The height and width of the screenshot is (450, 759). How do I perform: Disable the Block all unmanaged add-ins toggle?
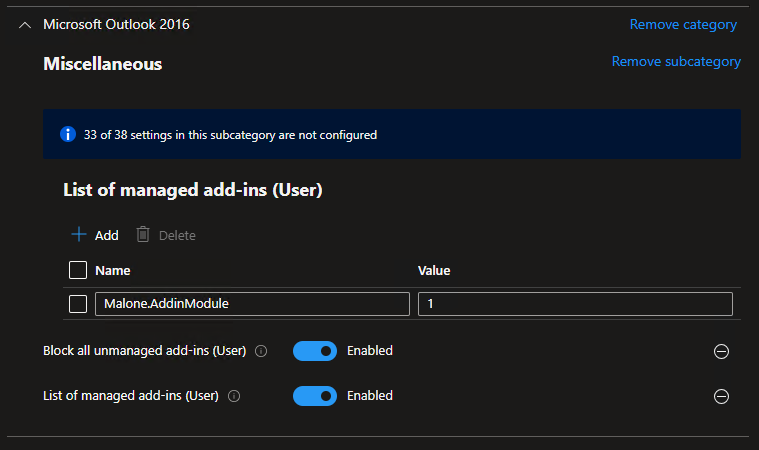[x=314, y=351]
